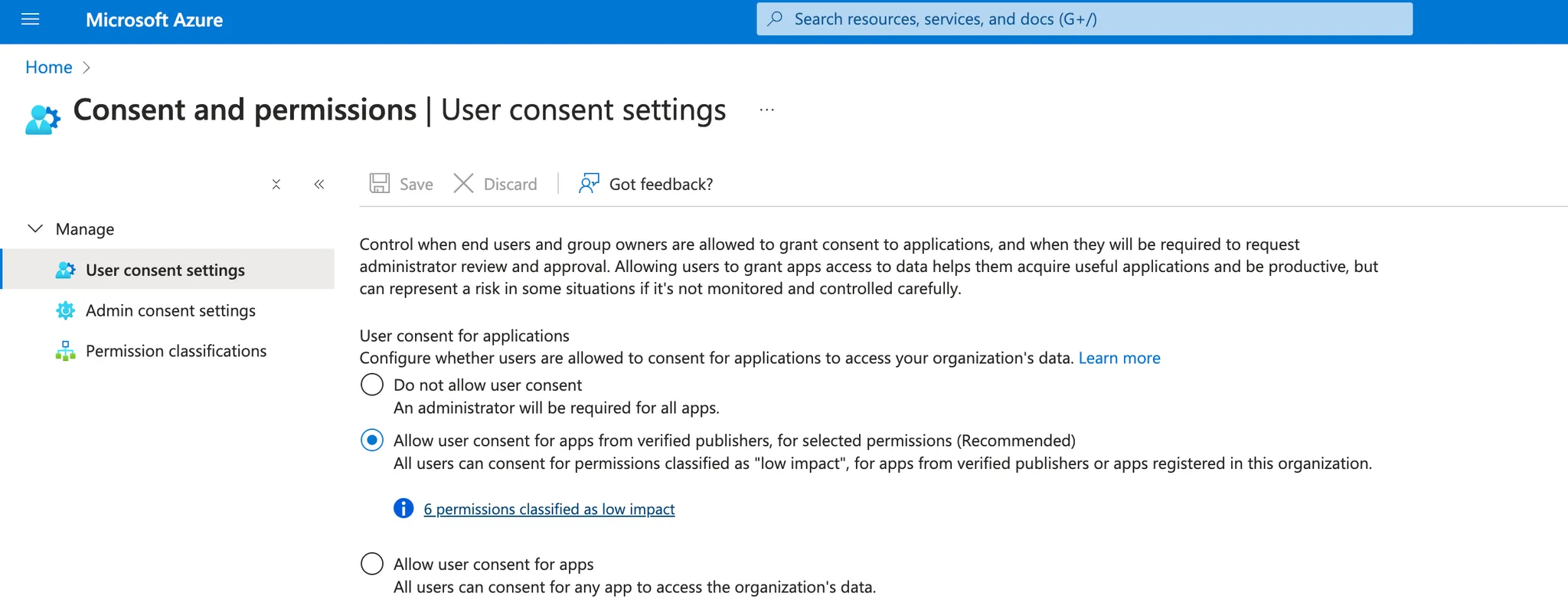1568x616 pixels.
Task: Click the User consent settings sidebar icon
Action: [66, 270]
